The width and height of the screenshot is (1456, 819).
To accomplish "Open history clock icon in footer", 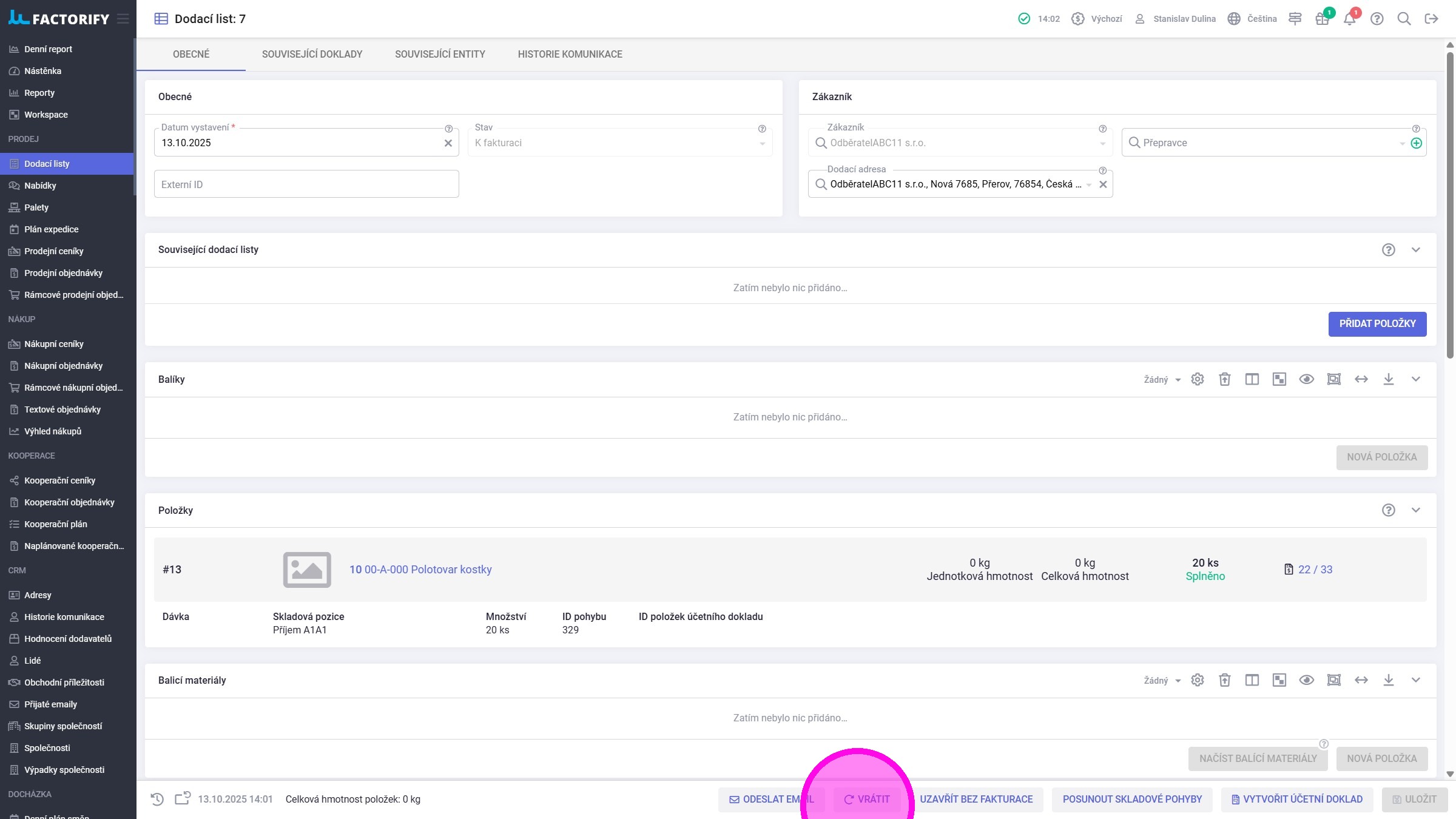I will 157,799.
